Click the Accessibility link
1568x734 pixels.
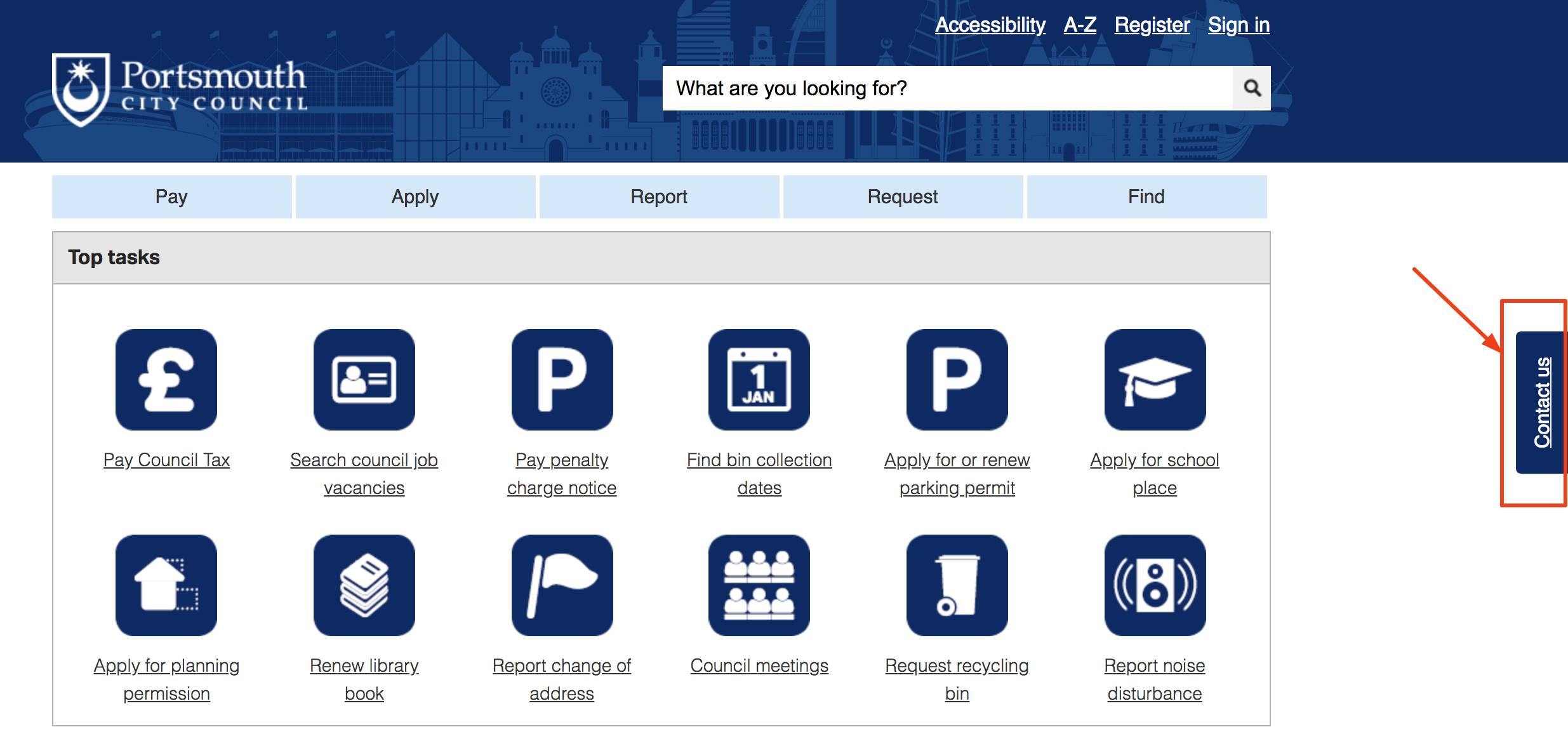pyautogui.click(x=990, y=25)
